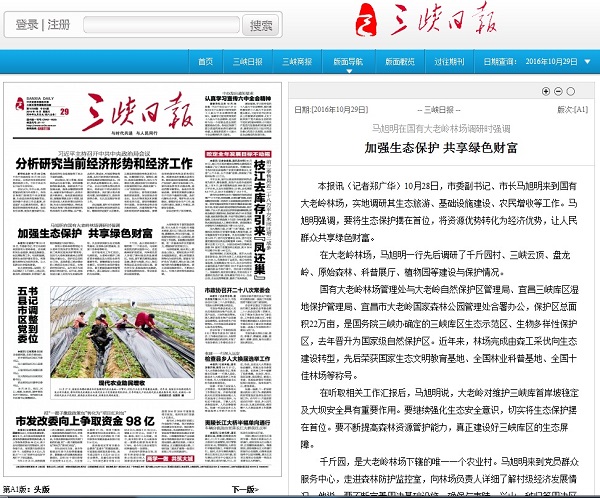The width and height of the screenshot is (600, 498).
Task: Select the 三峡日报 navigation item
Action: (248, 61)
